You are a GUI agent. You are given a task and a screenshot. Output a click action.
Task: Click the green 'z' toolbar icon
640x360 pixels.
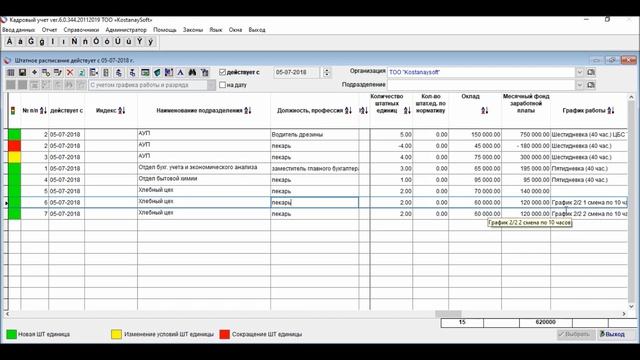[x=82, y=73]
